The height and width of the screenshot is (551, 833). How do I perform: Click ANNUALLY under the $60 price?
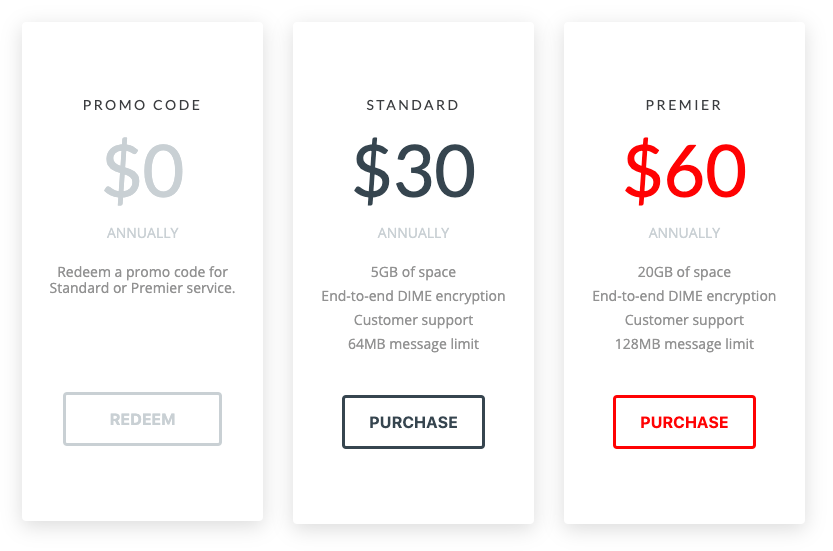click(x=684, y=233)
